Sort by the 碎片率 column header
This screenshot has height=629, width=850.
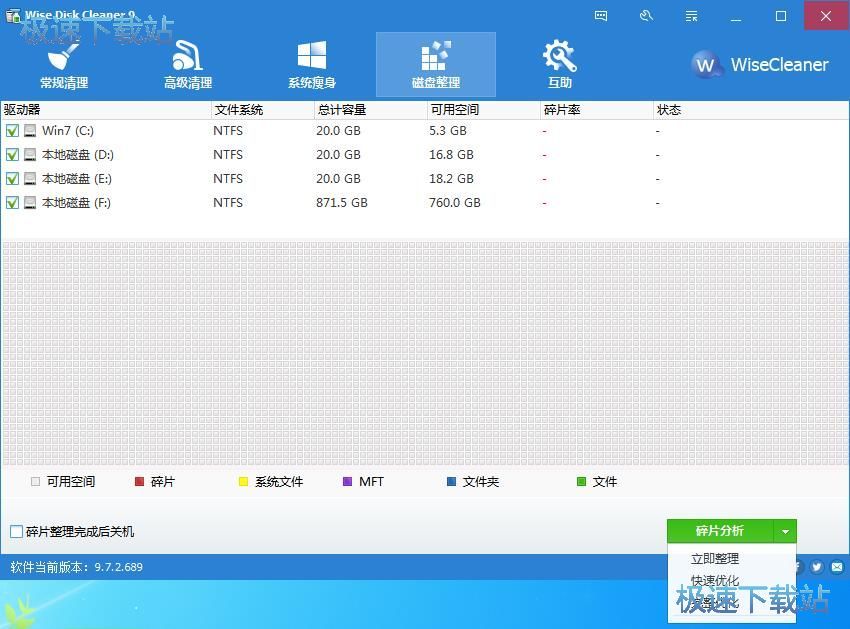(597, 110)
